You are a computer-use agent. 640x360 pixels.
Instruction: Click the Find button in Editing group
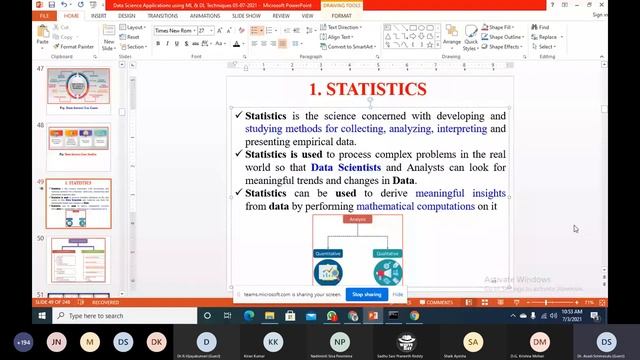point(540,27)
